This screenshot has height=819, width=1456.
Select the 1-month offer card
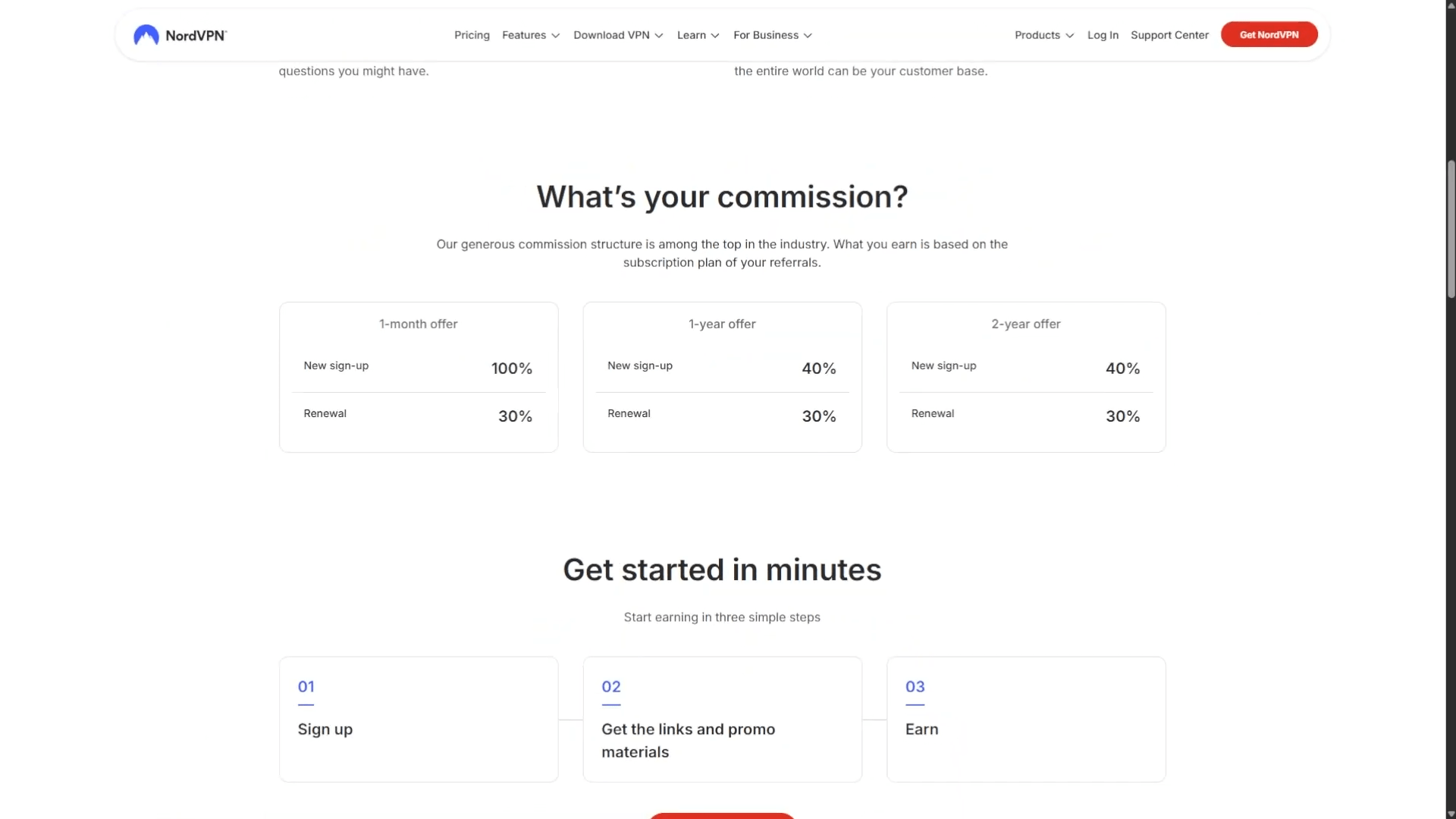click(419, 377)
